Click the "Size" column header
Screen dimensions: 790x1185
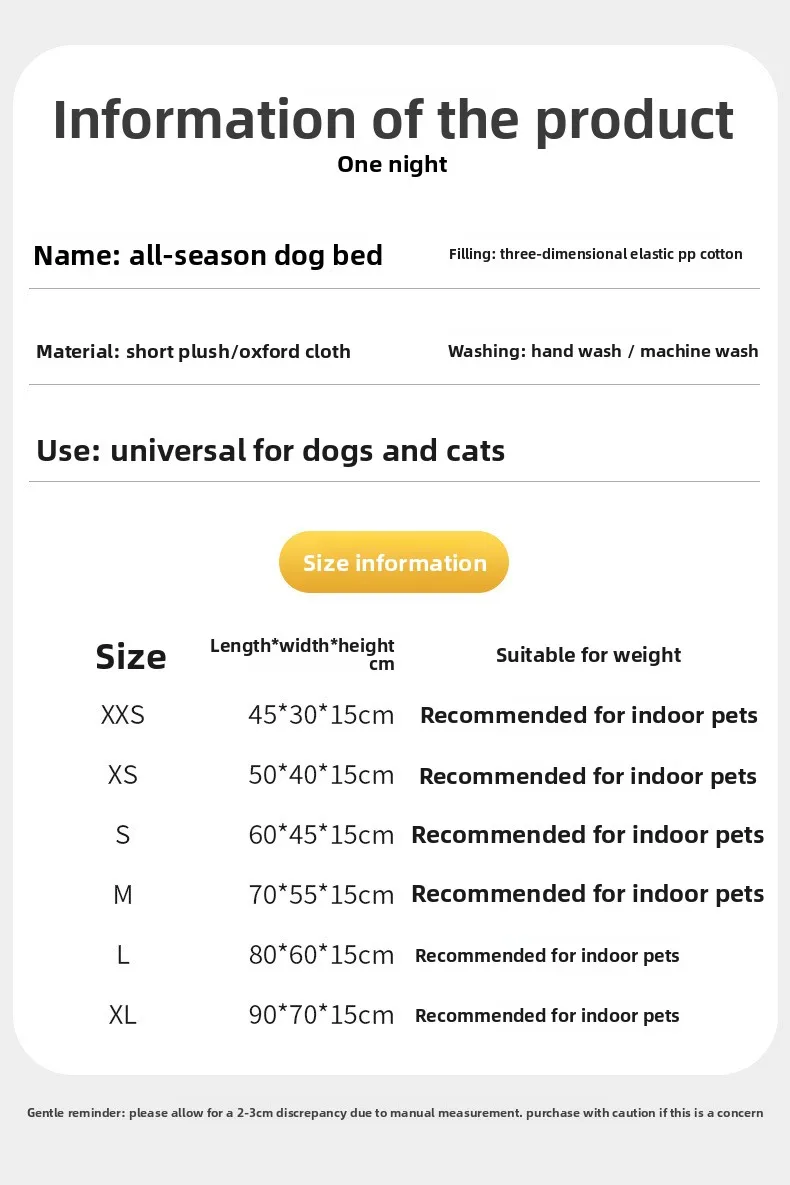131,657
